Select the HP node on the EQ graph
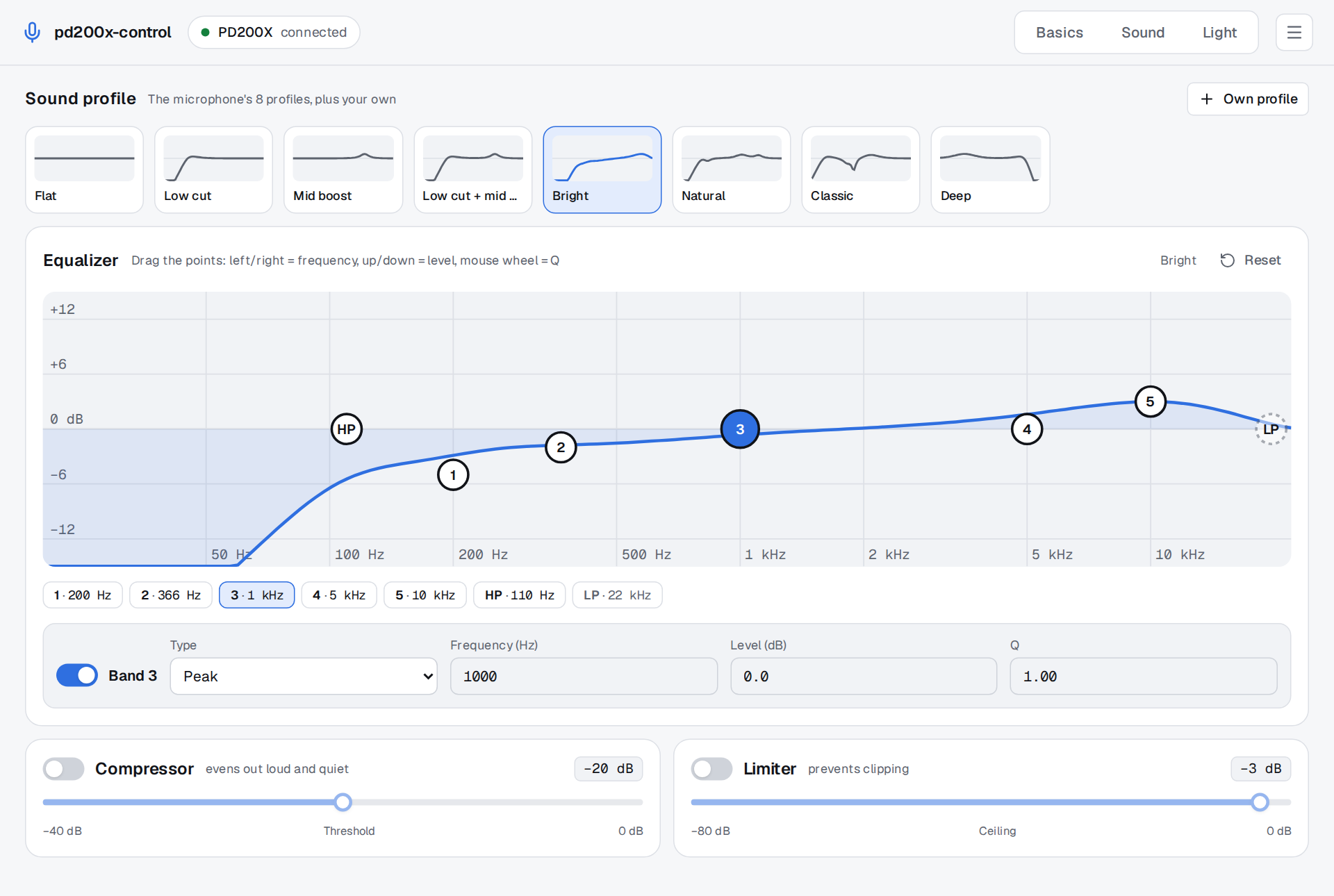 coord(346,429)
